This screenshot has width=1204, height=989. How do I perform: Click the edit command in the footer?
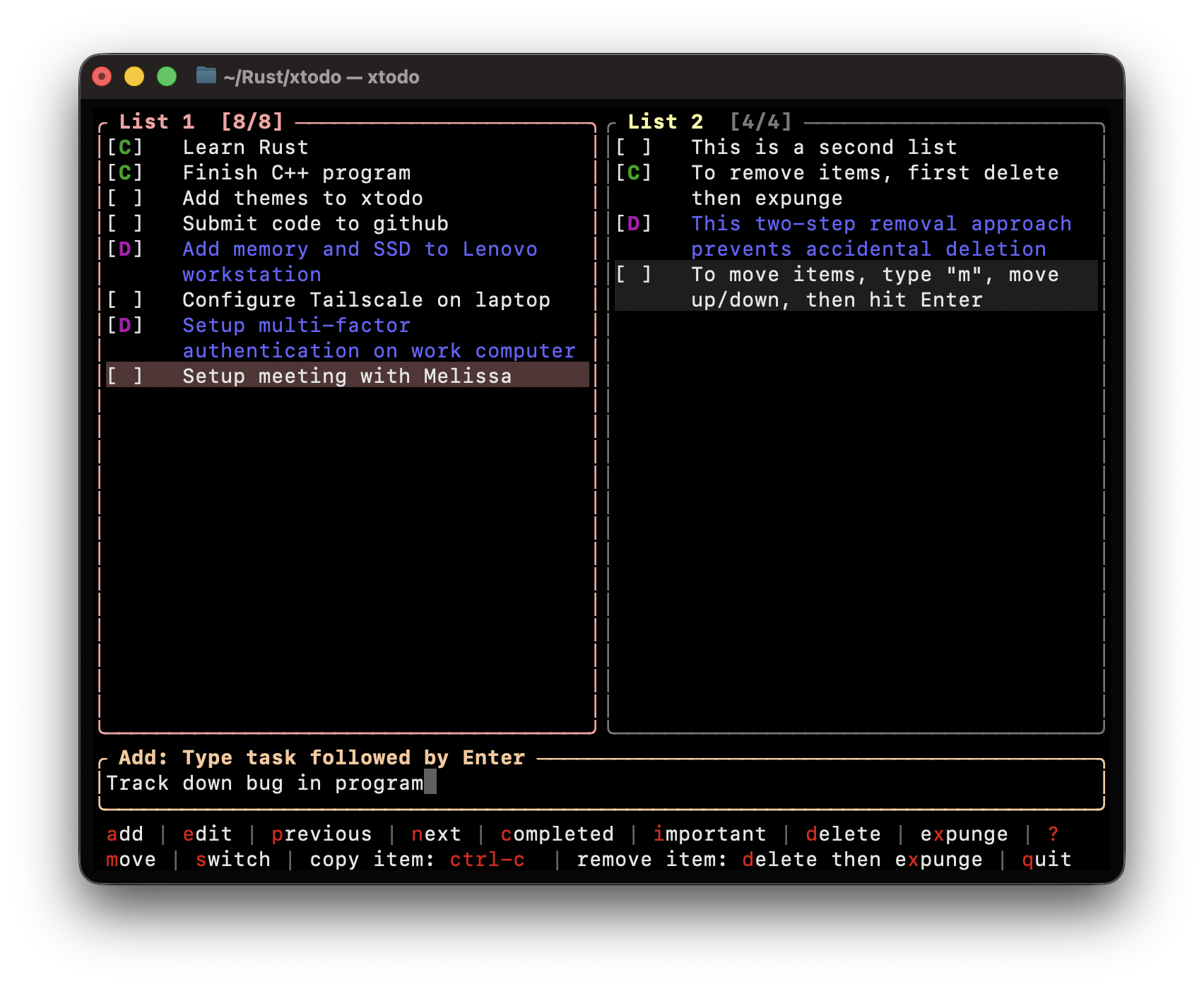point(208,834)
